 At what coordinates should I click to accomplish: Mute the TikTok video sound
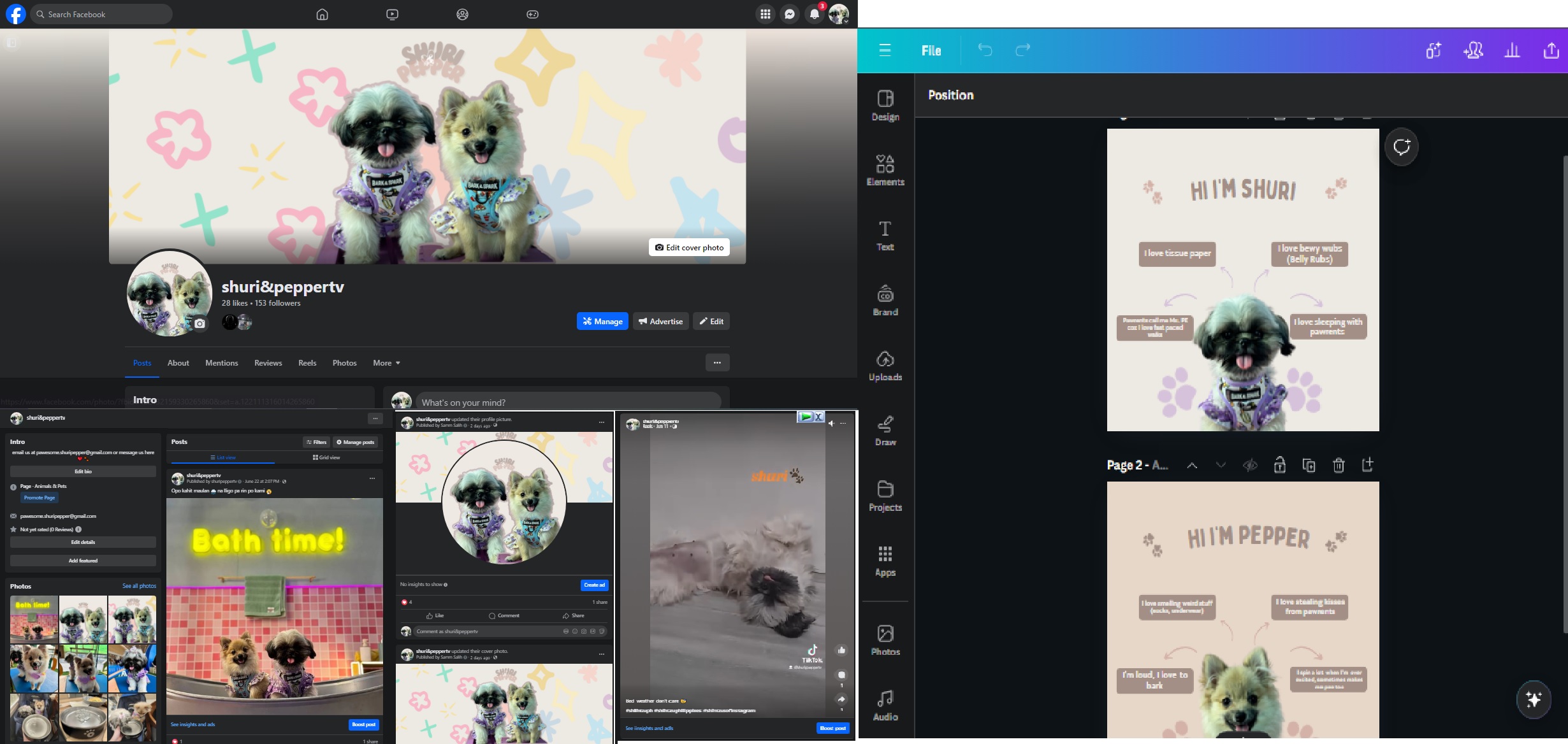pyautogui.click(x=831, y=423)
